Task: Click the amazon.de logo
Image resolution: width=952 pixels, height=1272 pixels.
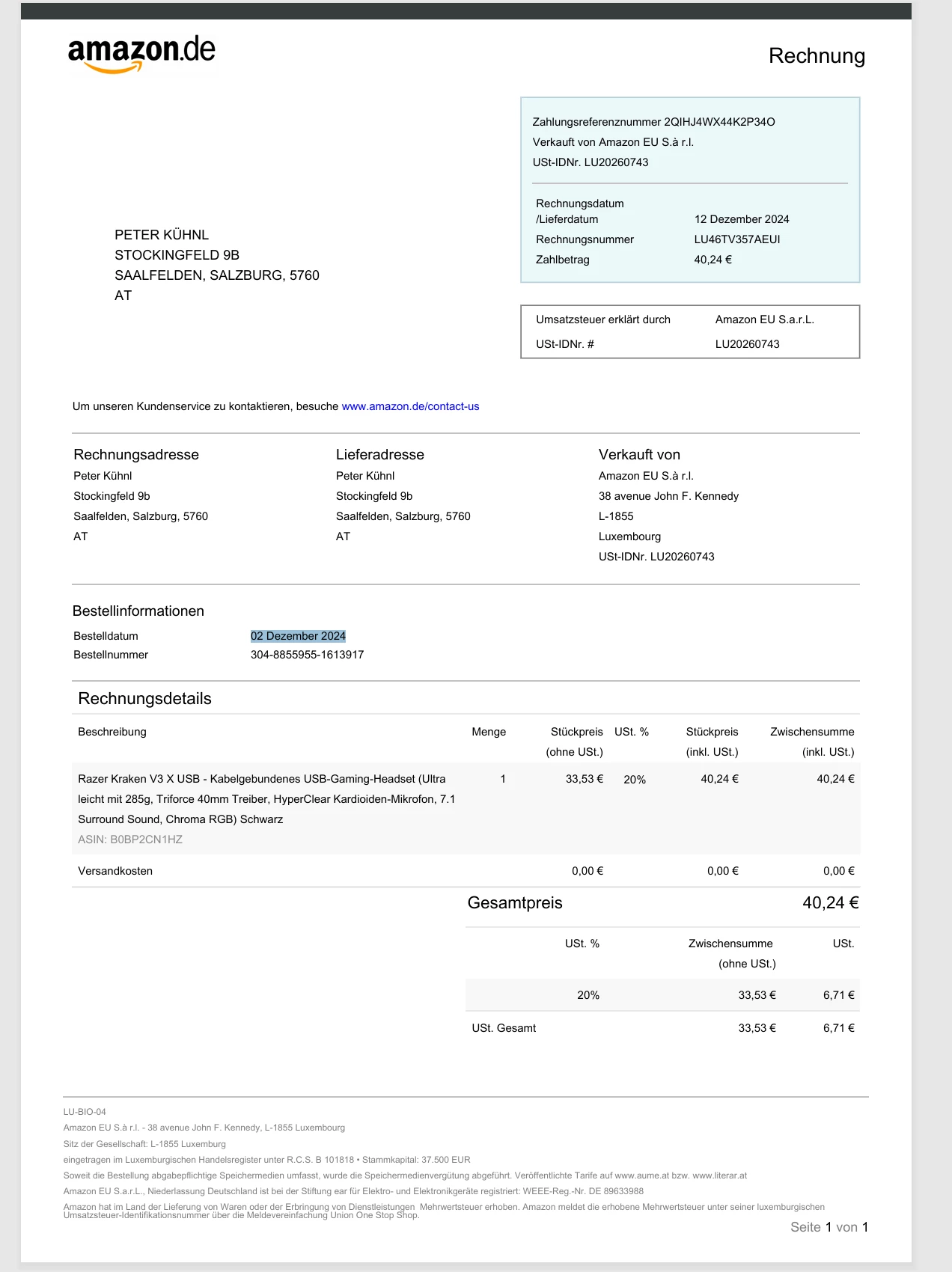Action: [x=141, y=54]
